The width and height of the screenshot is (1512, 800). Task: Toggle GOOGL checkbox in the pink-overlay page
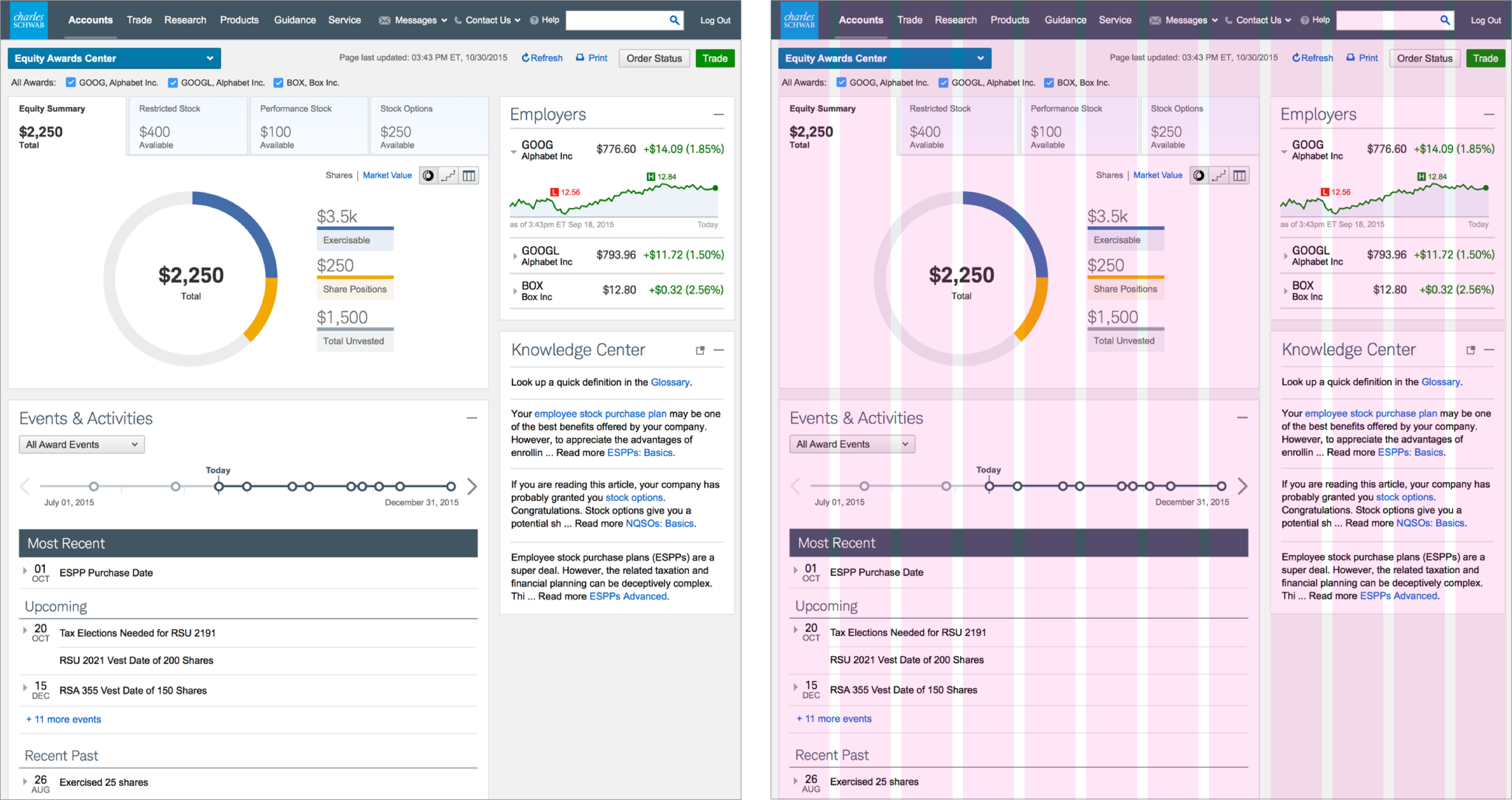(943, 82)
